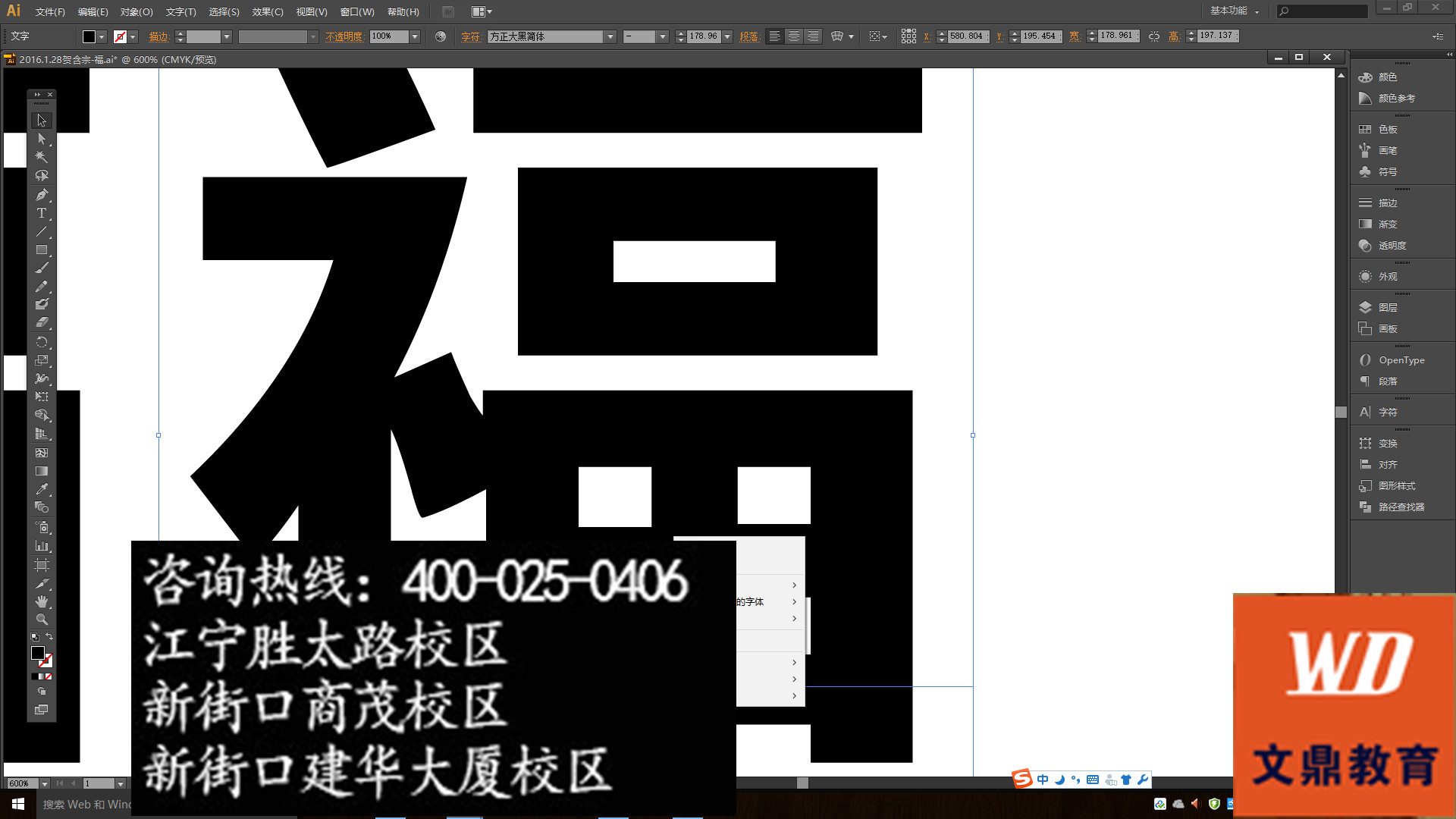This screenshot has height=819, width=1456.
Task: Open the Make Envelope warp icon
Action: tap(837, 36)
